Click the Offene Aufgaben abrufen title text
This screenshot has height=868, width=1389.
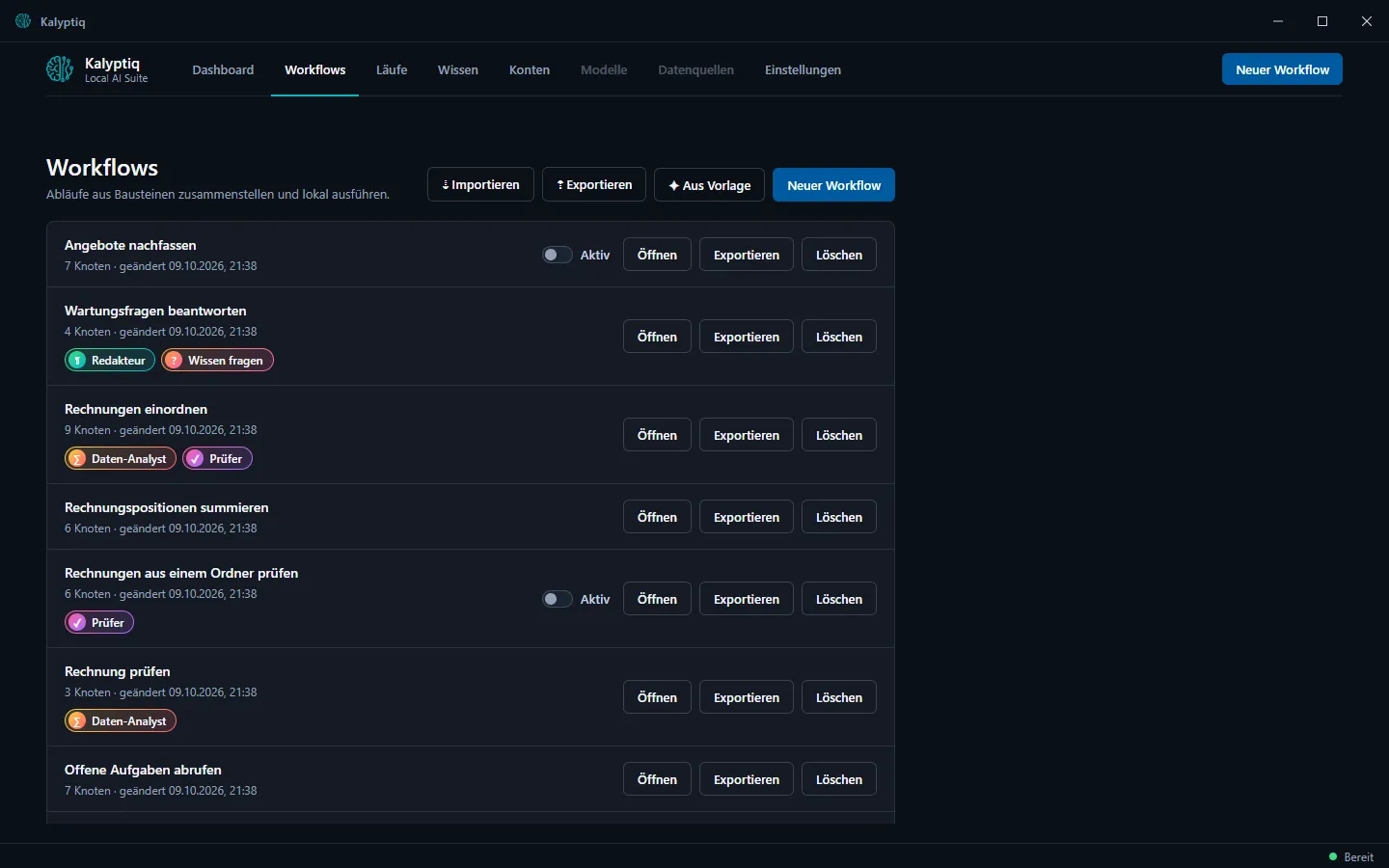click(x=143, y=770)
